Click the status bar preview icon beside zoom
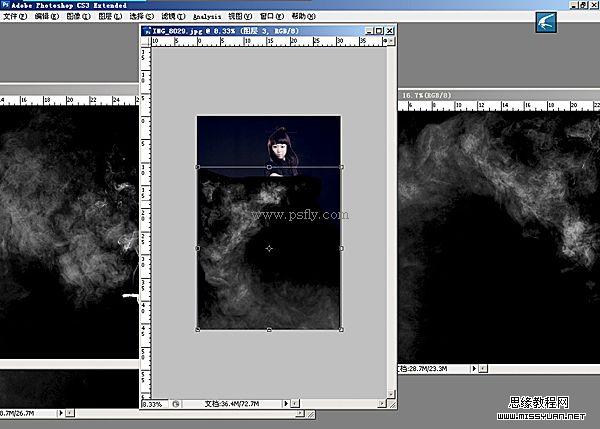This screenshot has height=429, width=600. pyautogui.click(x=176, y=404)
